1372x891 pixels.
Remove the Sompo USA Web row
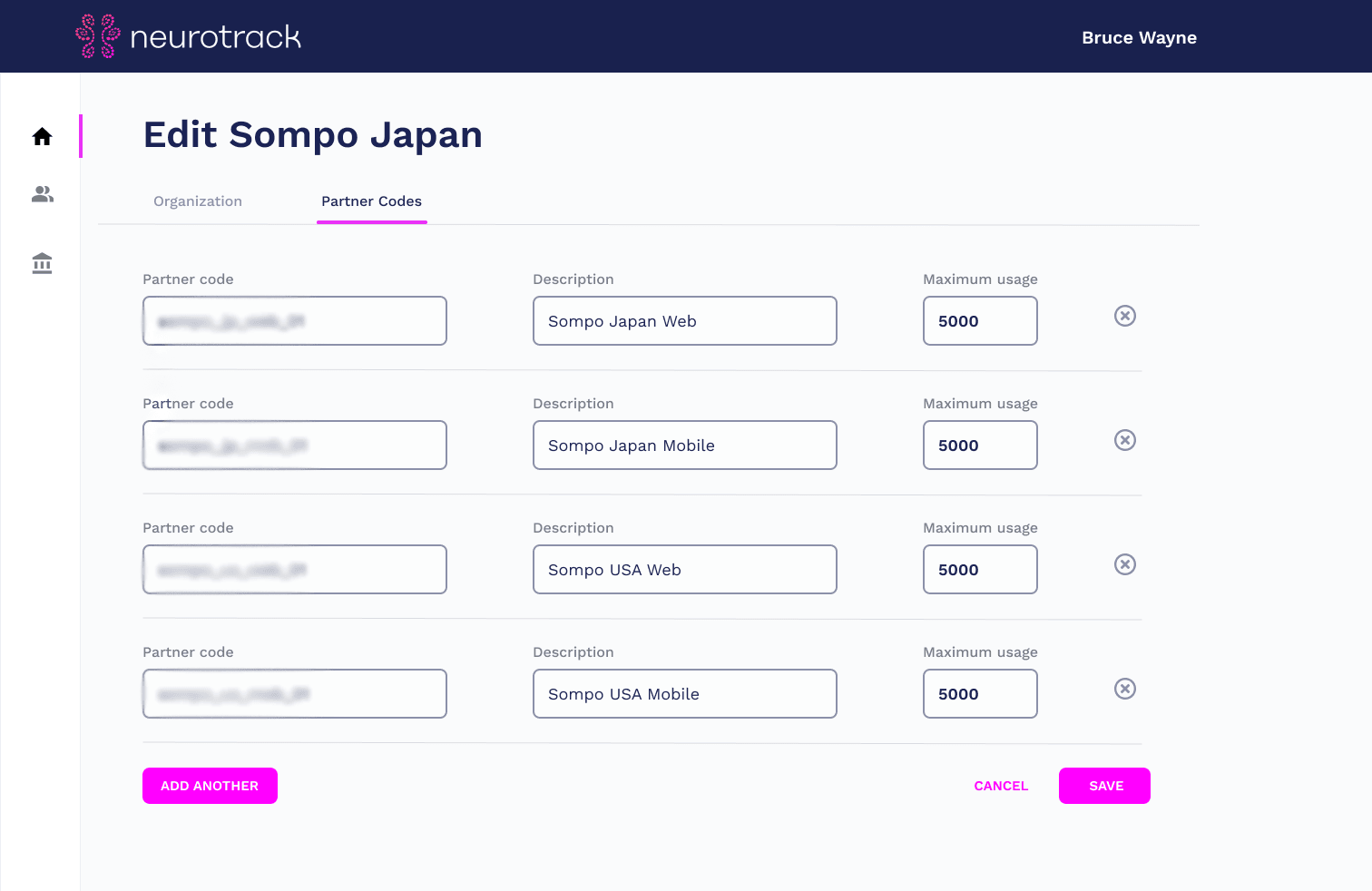click(x=1124, y=564)
